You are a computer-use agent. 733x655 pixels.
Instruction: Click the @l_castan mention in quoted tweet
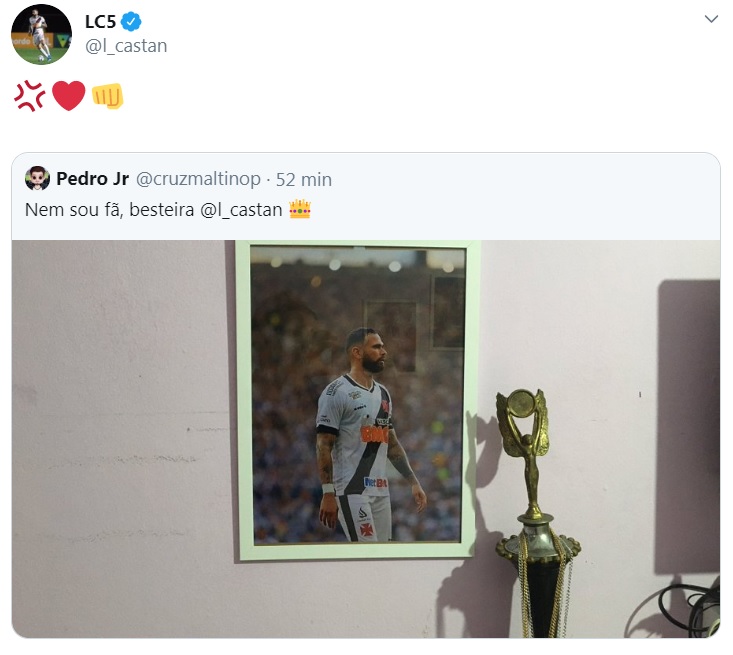pyautogui.click(x=241, y=210)
